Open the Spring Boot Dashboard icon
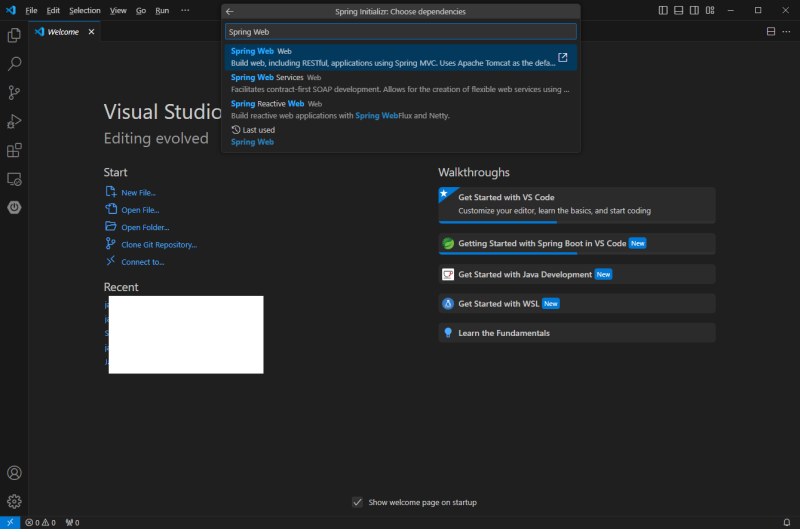This screenshot has width=800, height=529. tap(14, 208)
